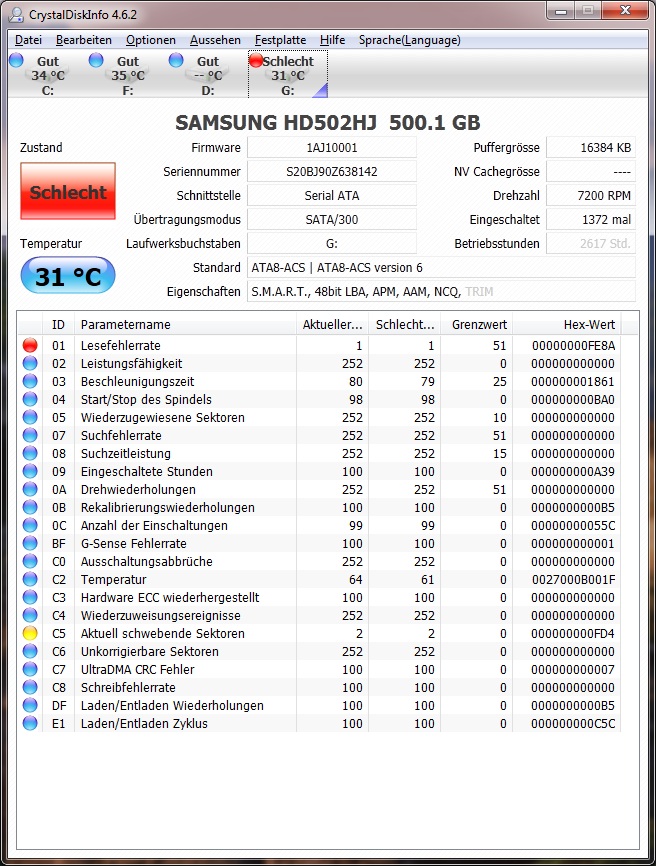Click the yellow status icon for Aktuell schwebende Sektoren
Screen dimensions: 656x866
click(x=30, y=633)
